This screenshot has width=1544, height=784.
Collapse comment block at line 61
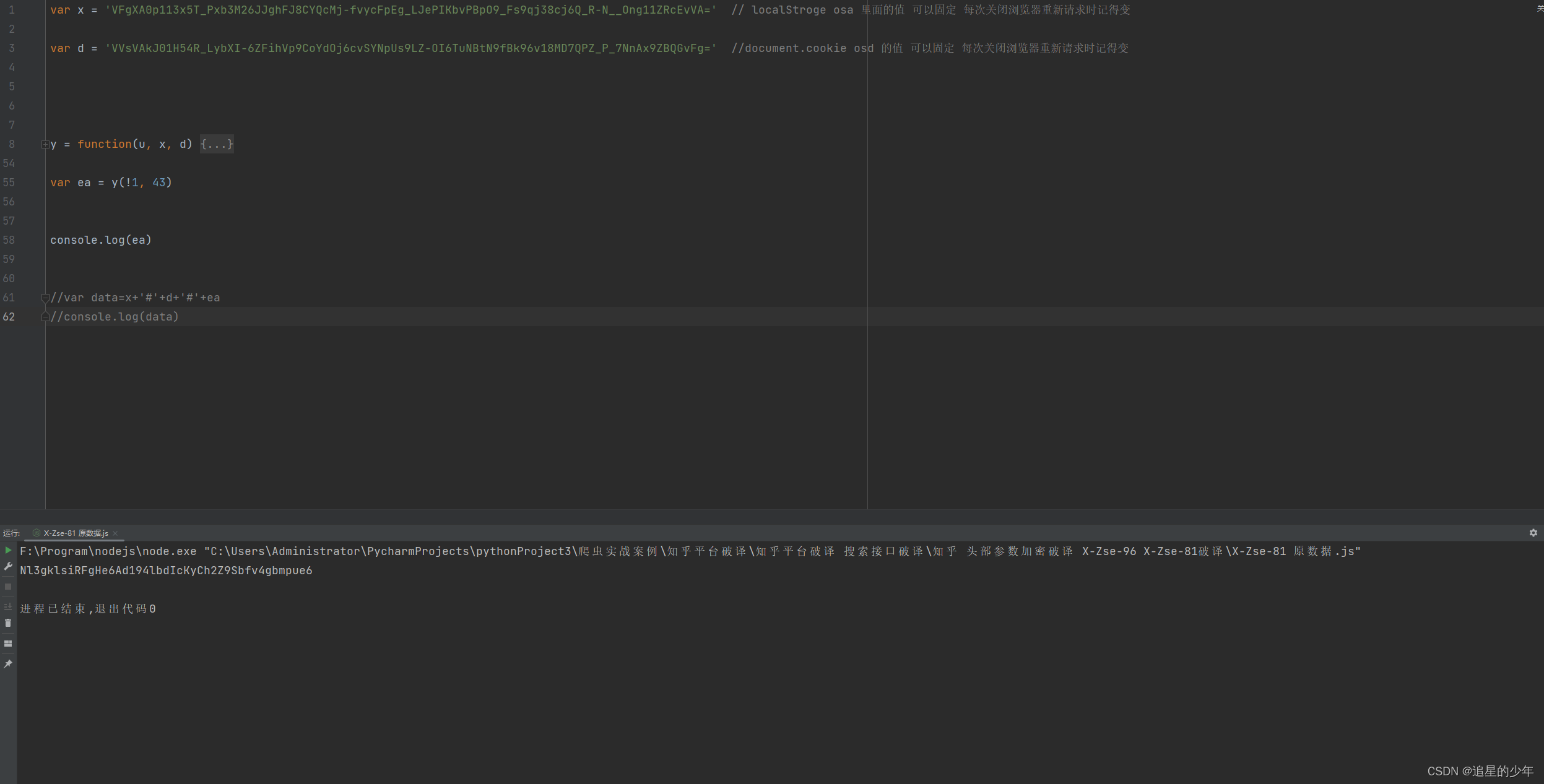[x=45, y=298]
